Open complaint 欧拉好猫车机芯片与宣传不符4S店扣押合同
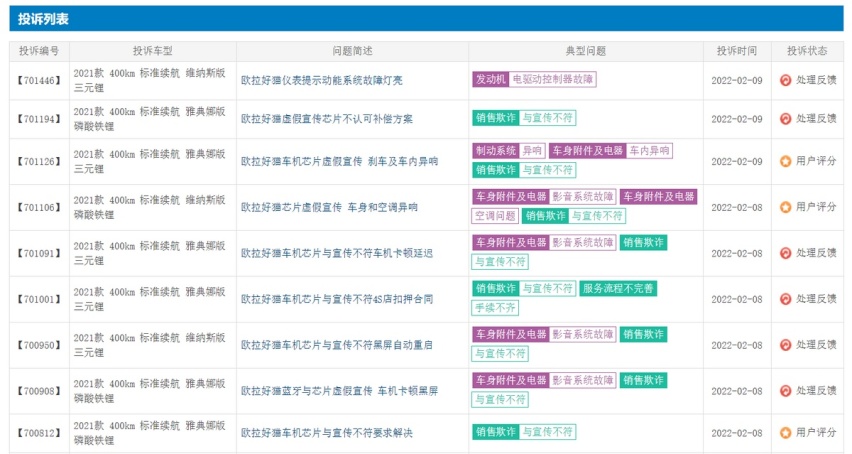 [x=337, y=299]
